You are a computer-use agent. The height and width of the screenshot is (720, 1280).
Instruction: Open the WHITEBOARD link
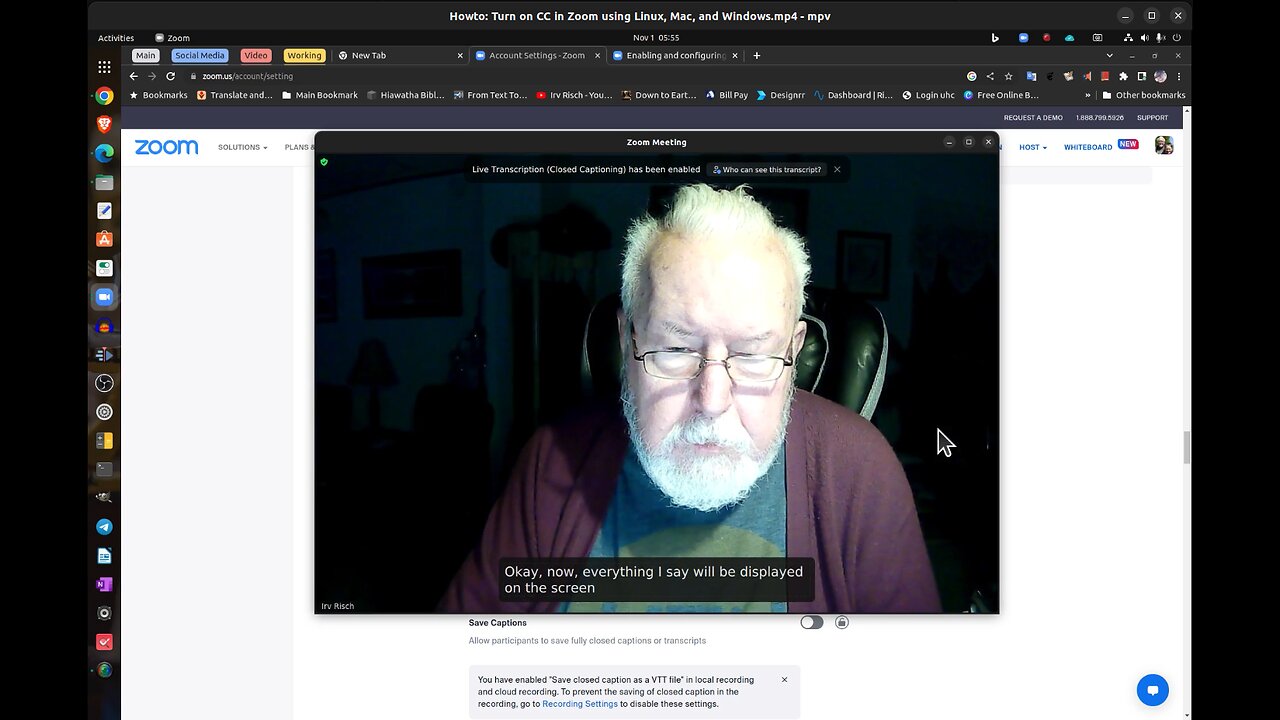click(x=1088, y=147)
